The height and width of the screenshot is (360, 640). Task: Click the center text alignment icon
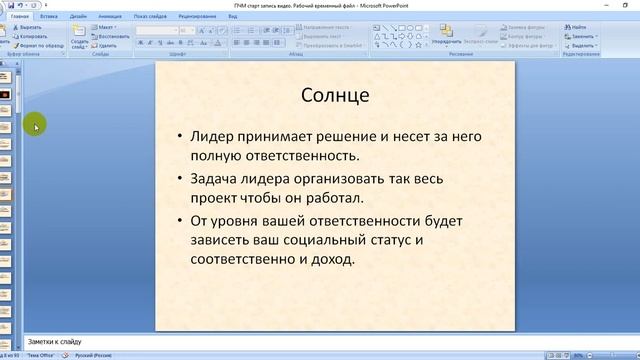[x=247, y=43]
